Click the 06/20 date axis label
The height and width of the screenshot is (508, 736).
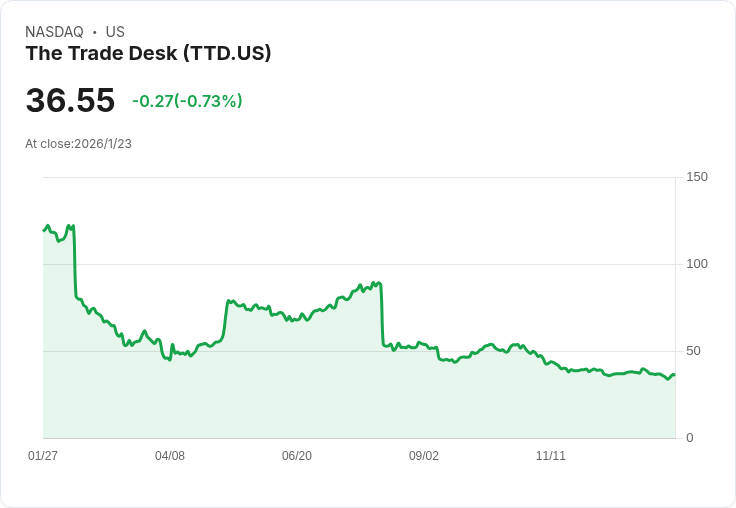point(297,456)
